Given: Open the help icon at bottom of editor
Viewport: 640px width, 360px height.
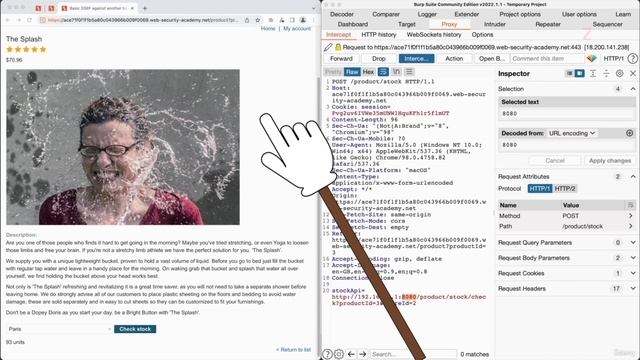Looking at the screenshot, I should 327,354.
